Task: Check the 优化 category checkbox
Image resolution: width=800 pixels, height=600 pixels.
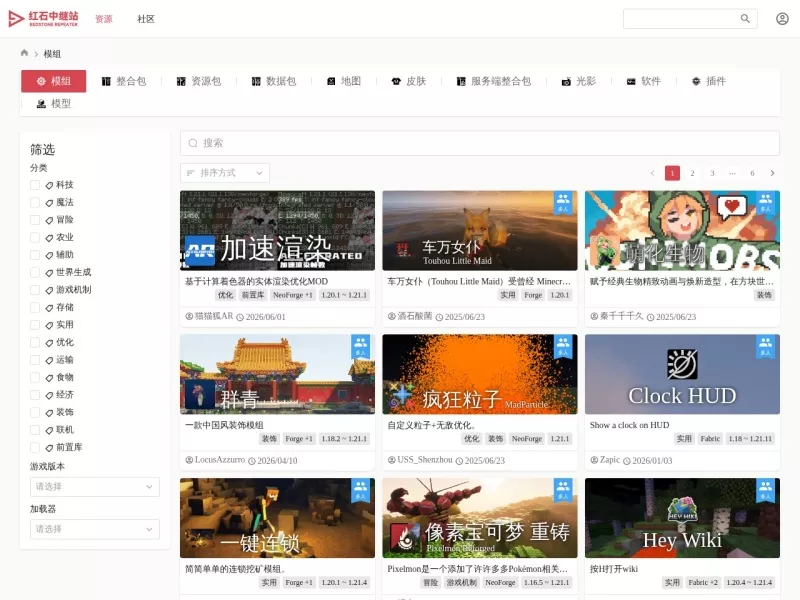Action: click(x=35, y=342)
